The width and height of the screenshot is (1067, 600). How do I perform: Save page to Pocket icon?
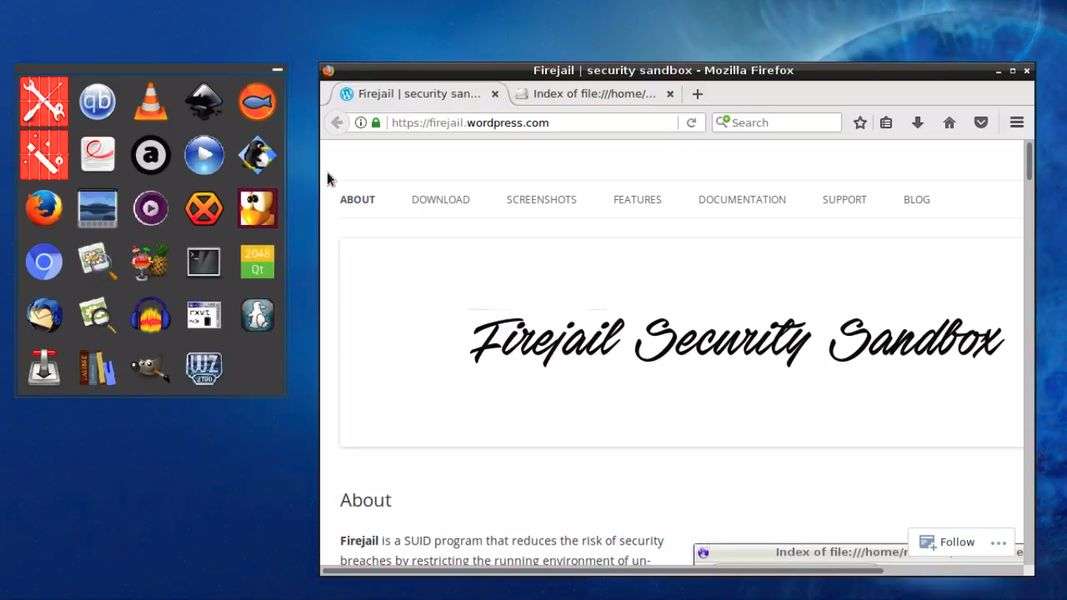981,122
